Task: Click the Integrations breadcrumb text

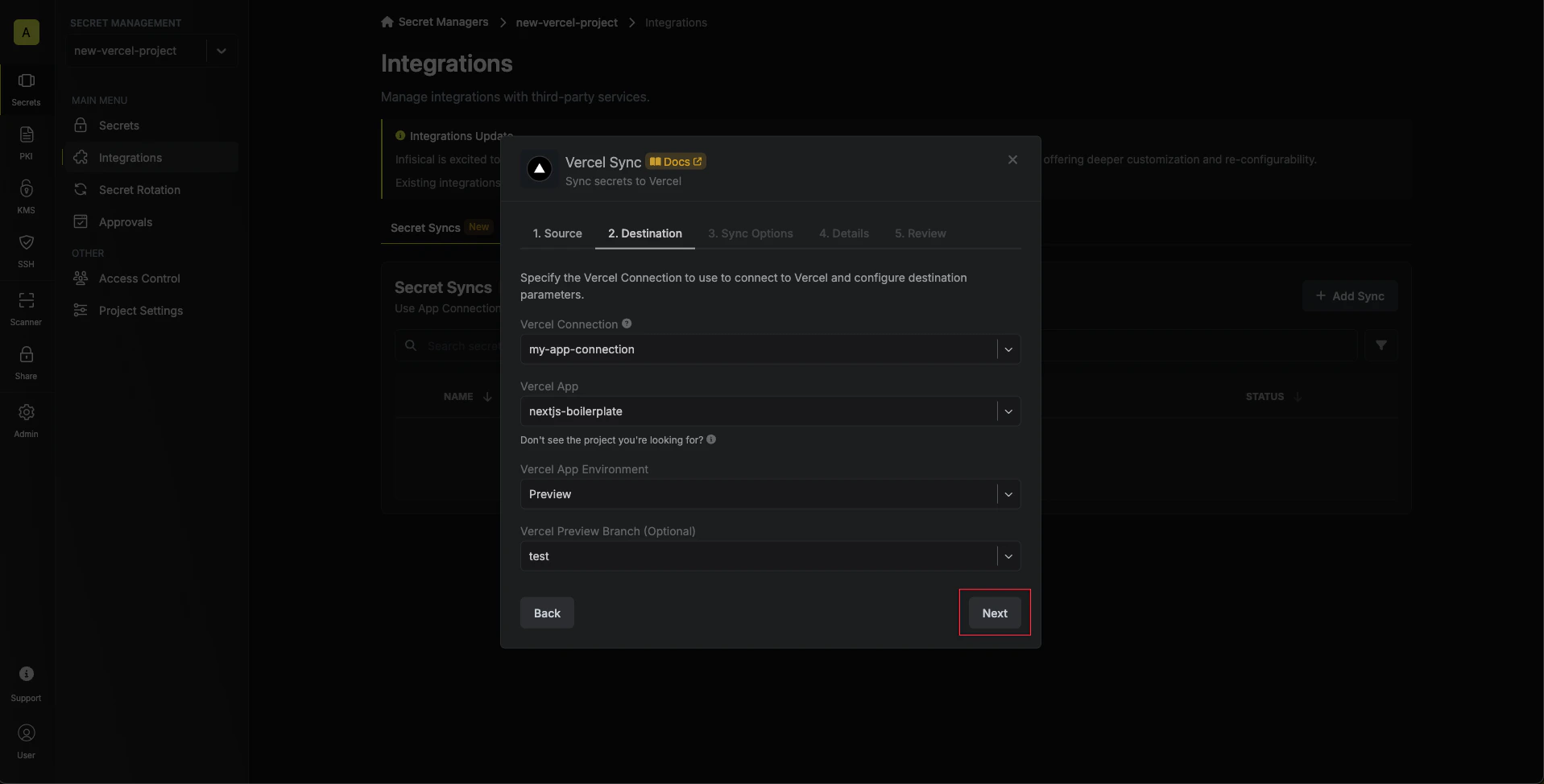Action: [x=676, y=23]
